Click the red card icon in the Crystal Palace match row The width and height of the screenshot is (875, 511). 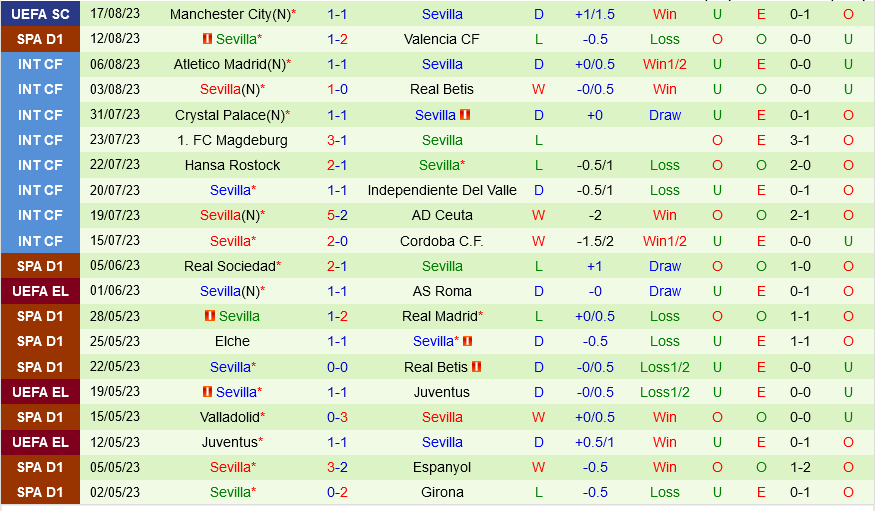(x=465, y=115)
